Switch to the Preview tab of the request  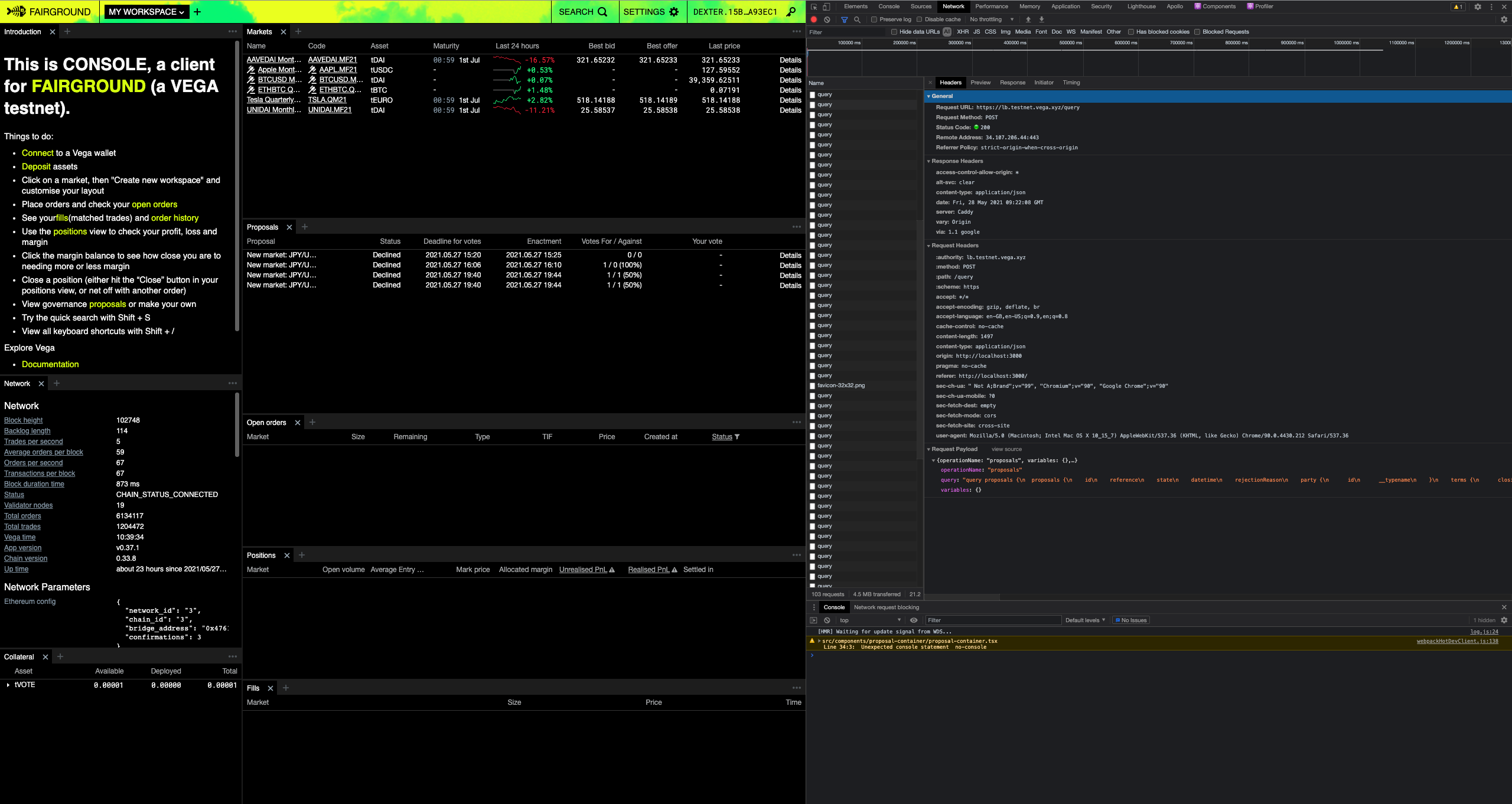(980, 83)
